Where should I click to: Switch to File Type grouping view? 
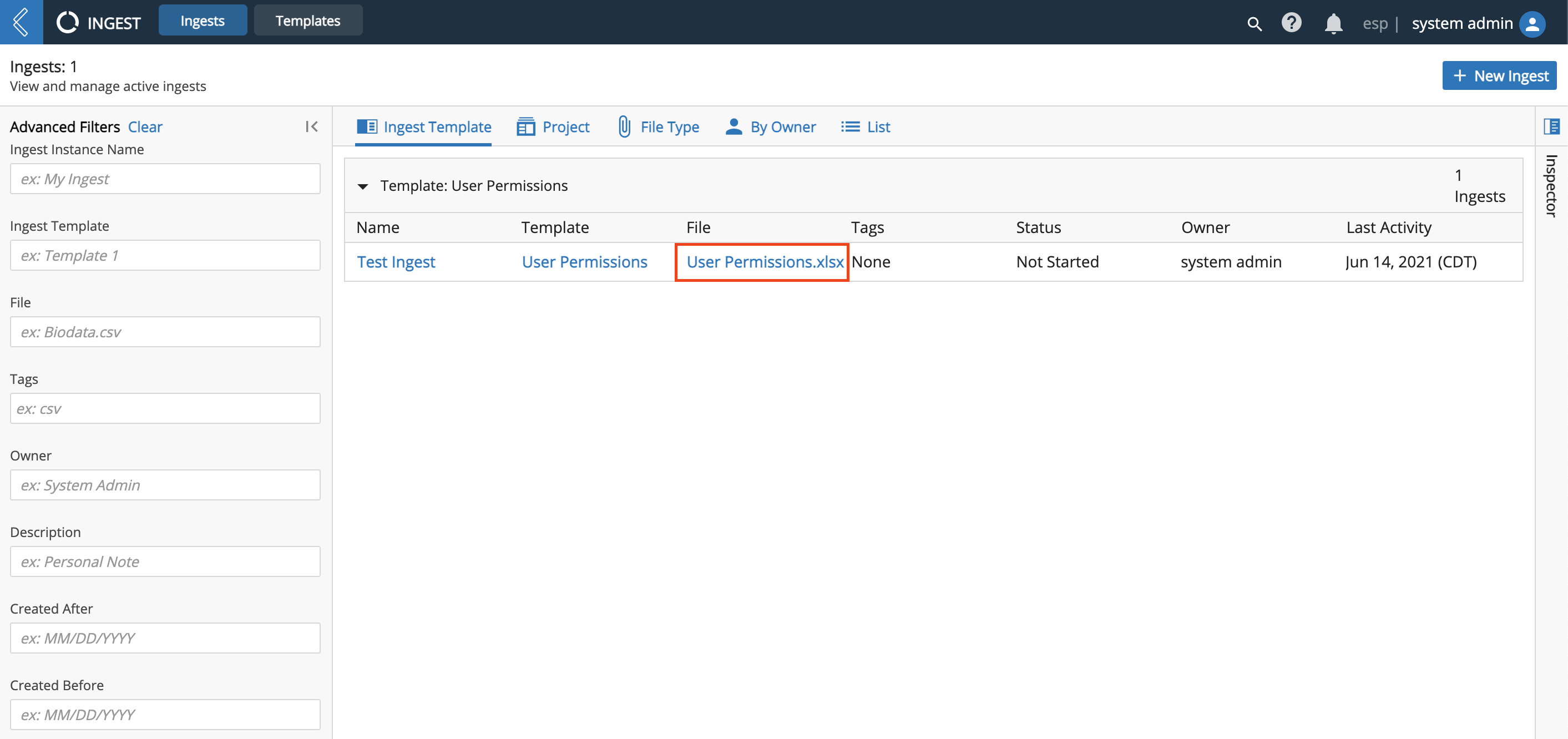pos(658,126)
